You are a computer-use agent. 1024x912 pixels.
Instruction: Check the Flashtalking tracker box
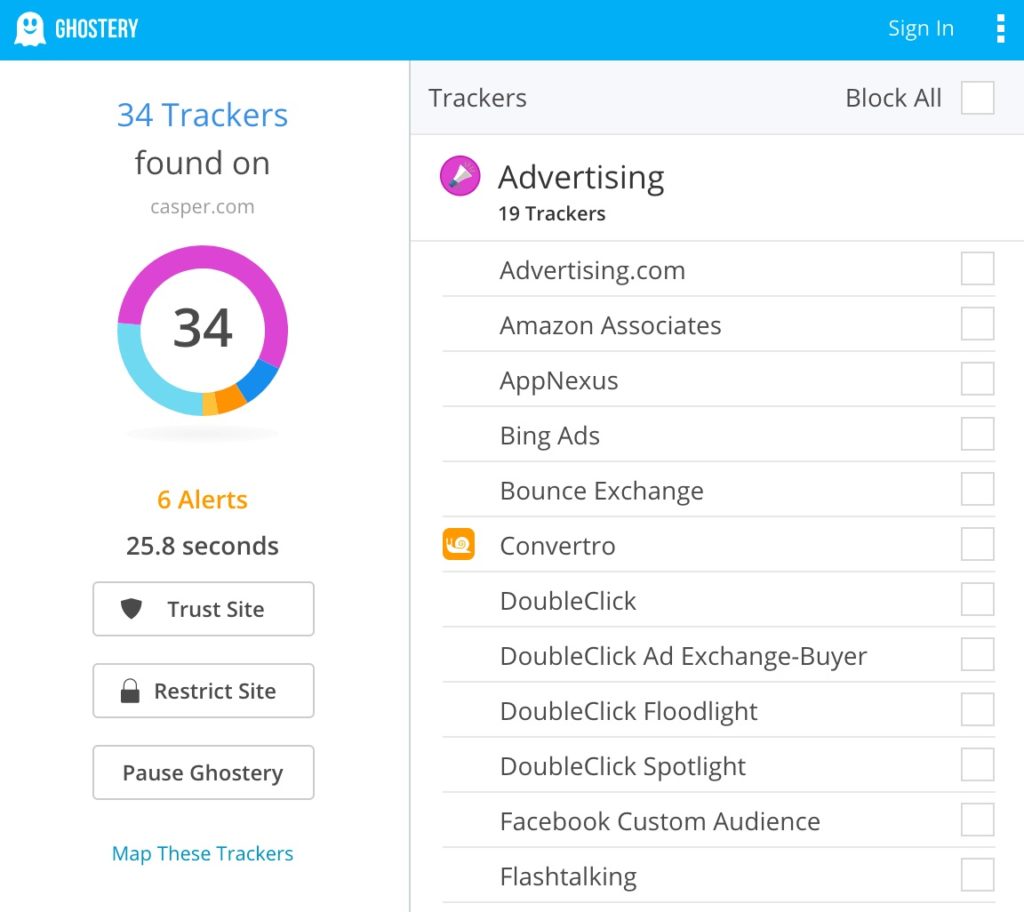(x=977, y=875)
